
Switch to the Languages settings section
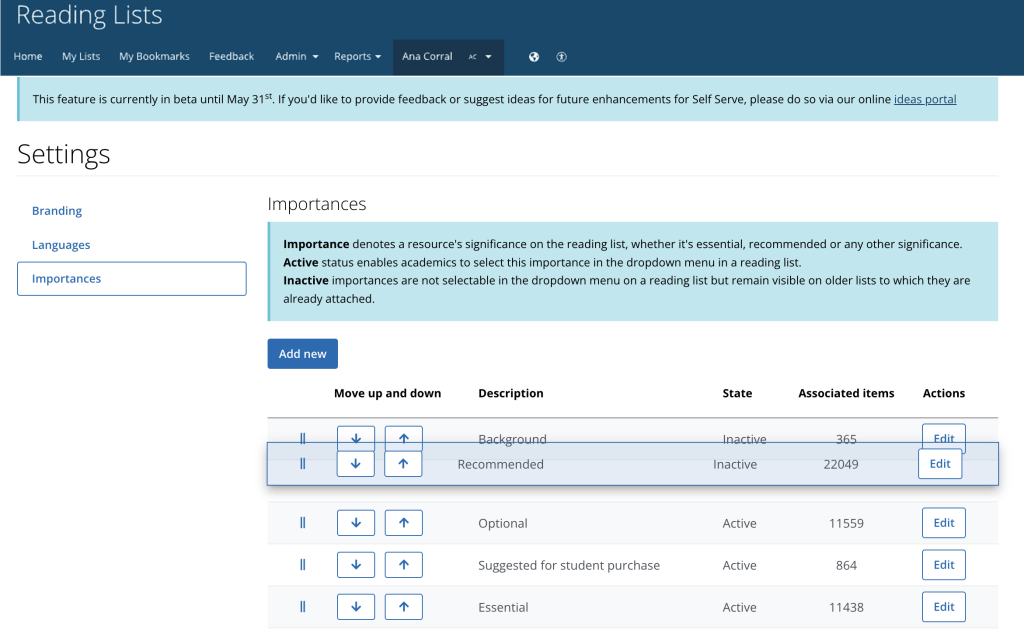pyautogui.click(x=61, y=245)
